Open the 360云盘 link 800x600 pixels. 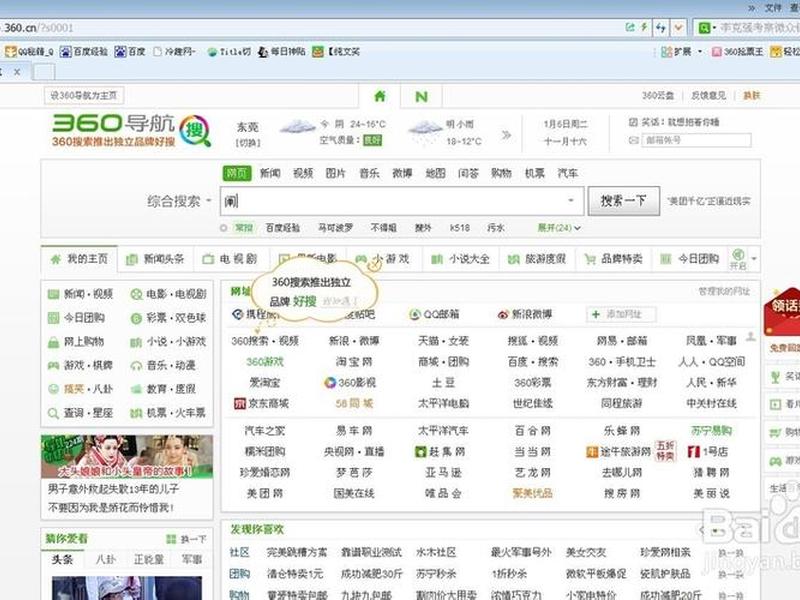[x=658, y=95]
